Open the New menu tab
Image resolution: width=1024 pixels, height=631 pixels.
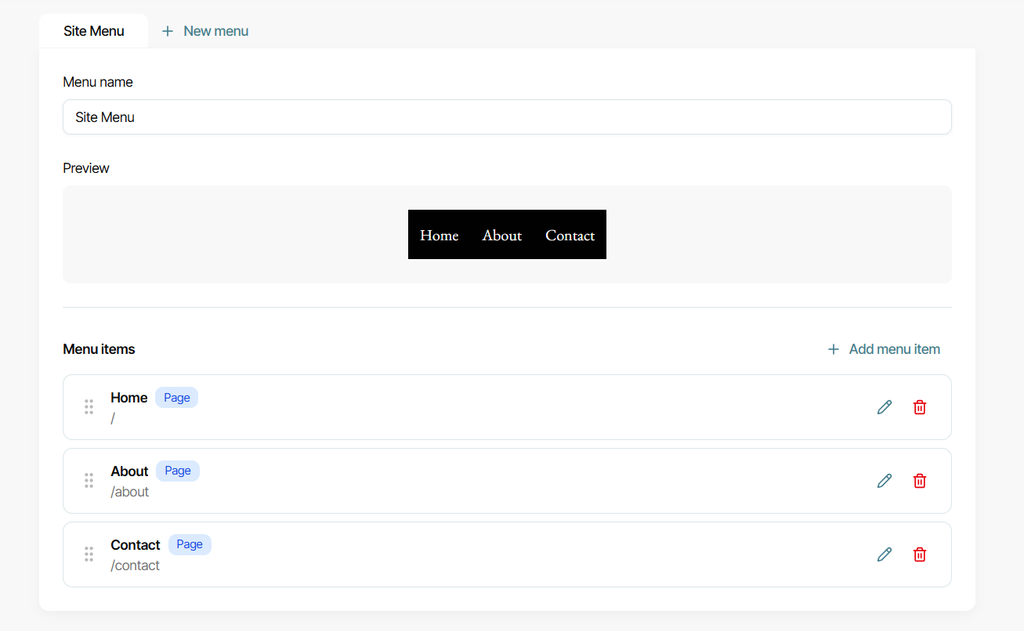tap(205, 31)
